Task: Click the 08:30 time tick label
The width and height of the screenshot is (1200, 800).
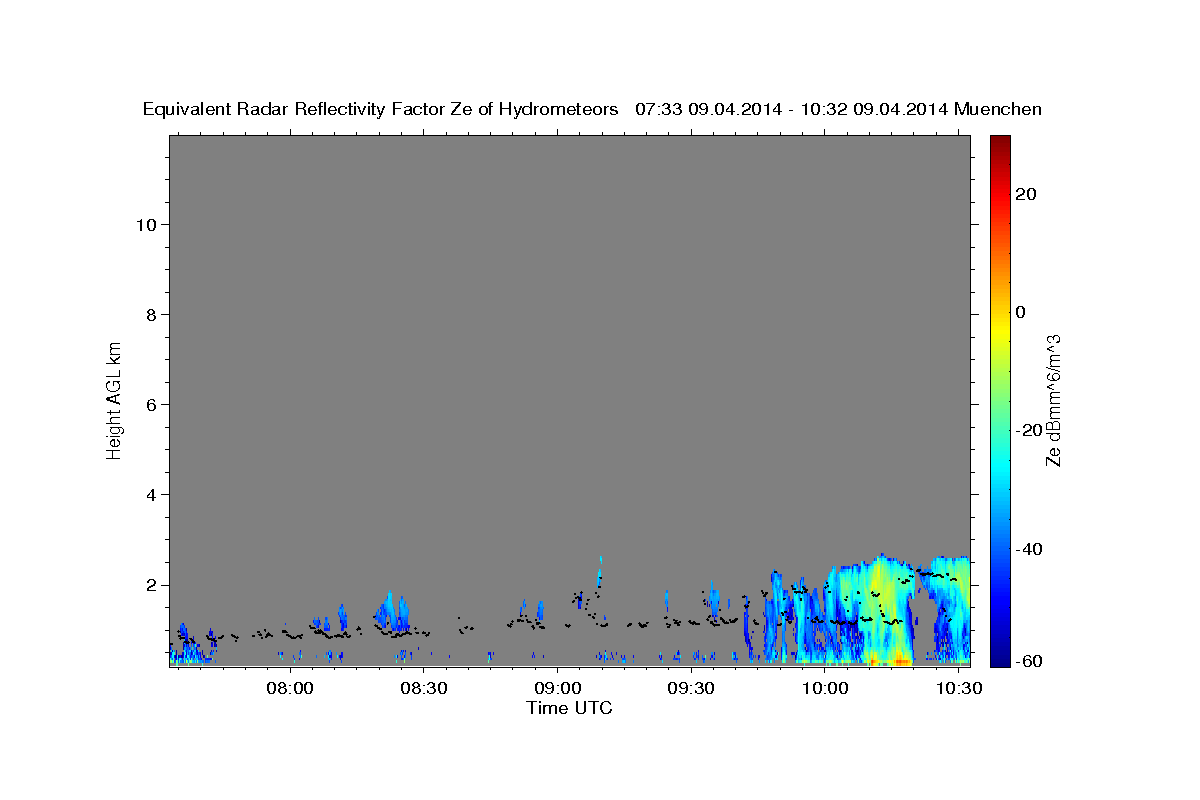Action: point(424,688)
